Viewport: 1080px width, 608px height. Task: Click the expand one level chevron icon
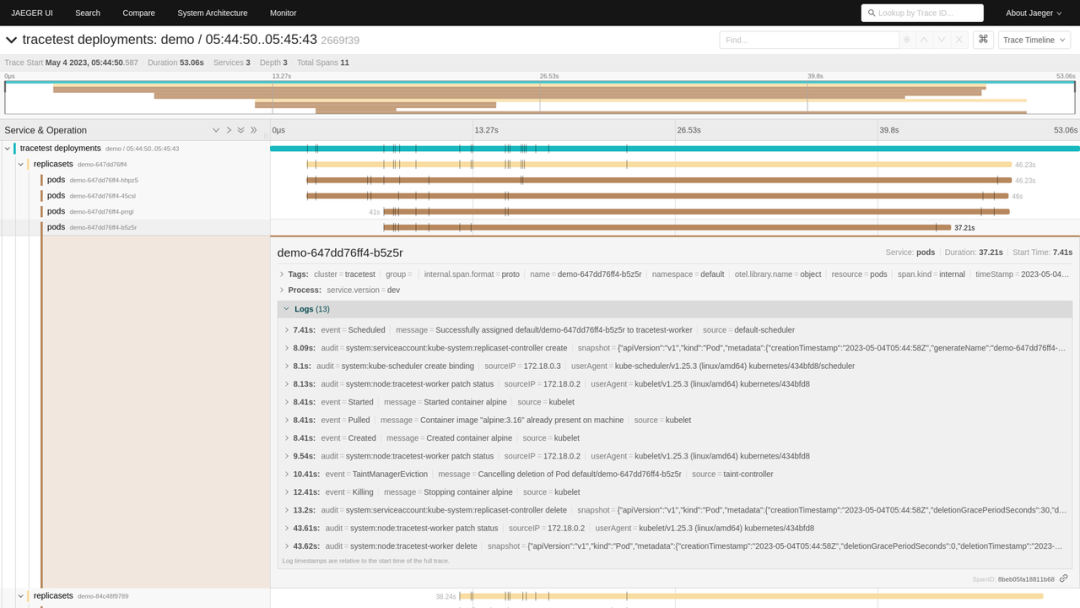click(228, 130)
